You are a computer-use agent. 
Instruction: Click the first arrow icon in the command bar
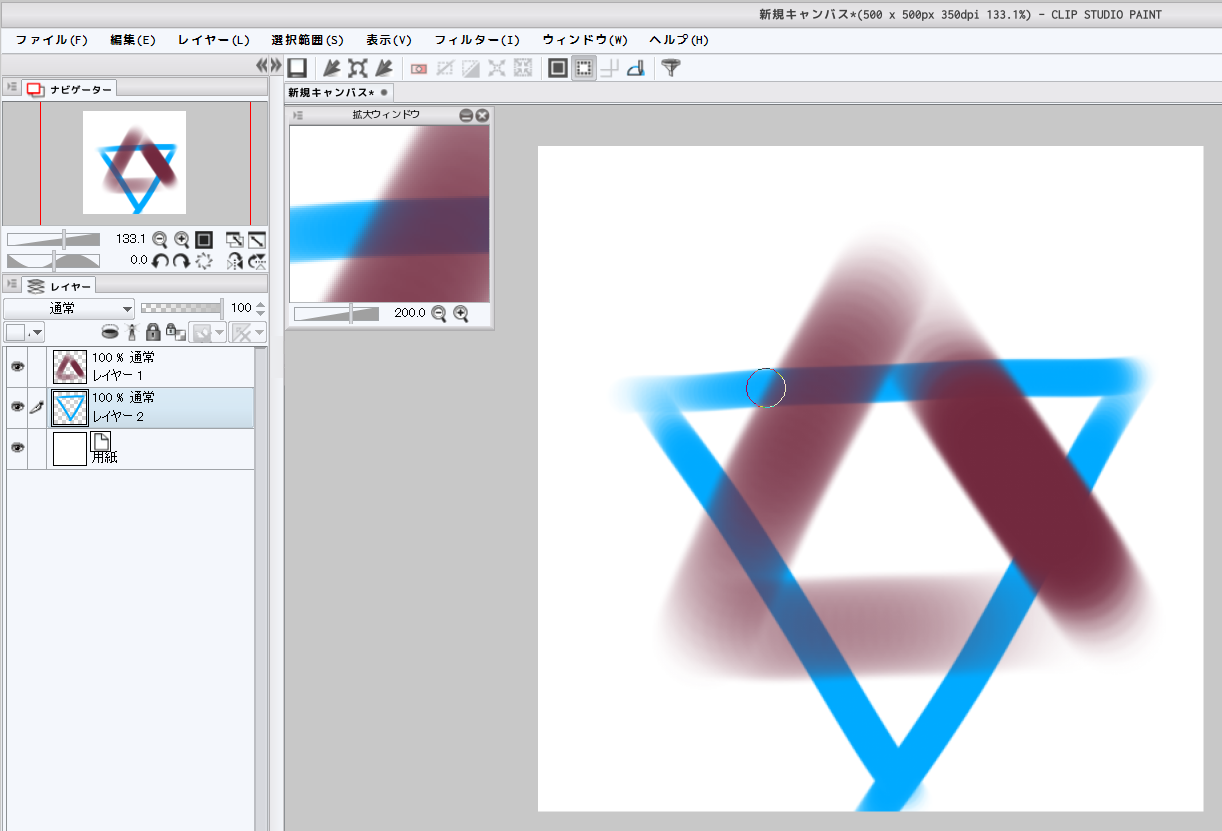331,68
